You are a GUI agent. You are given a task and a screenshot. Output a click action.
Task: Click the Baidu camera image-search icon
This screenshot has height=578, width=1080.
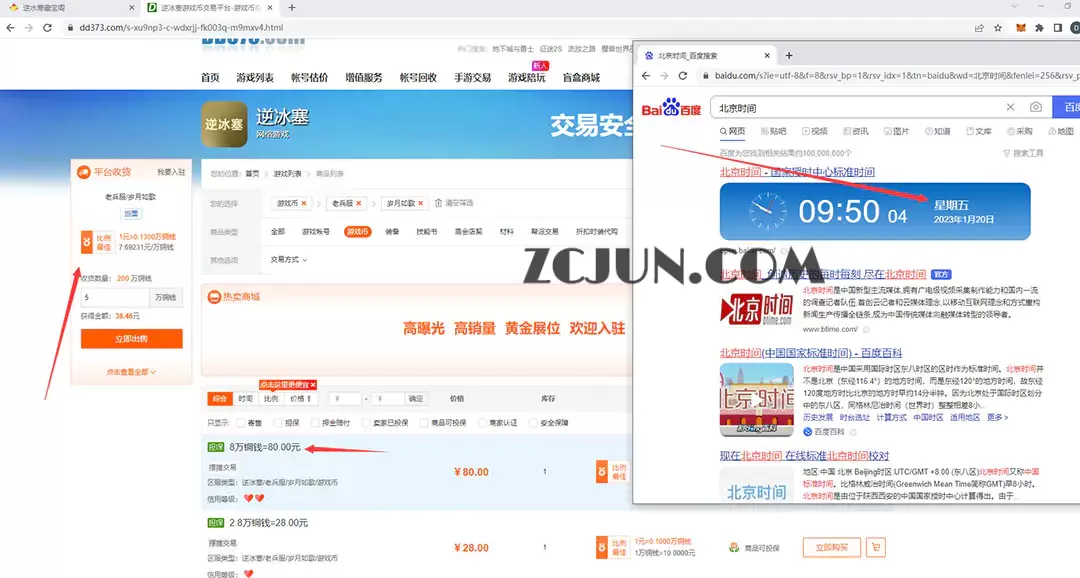click(1036, 107)
